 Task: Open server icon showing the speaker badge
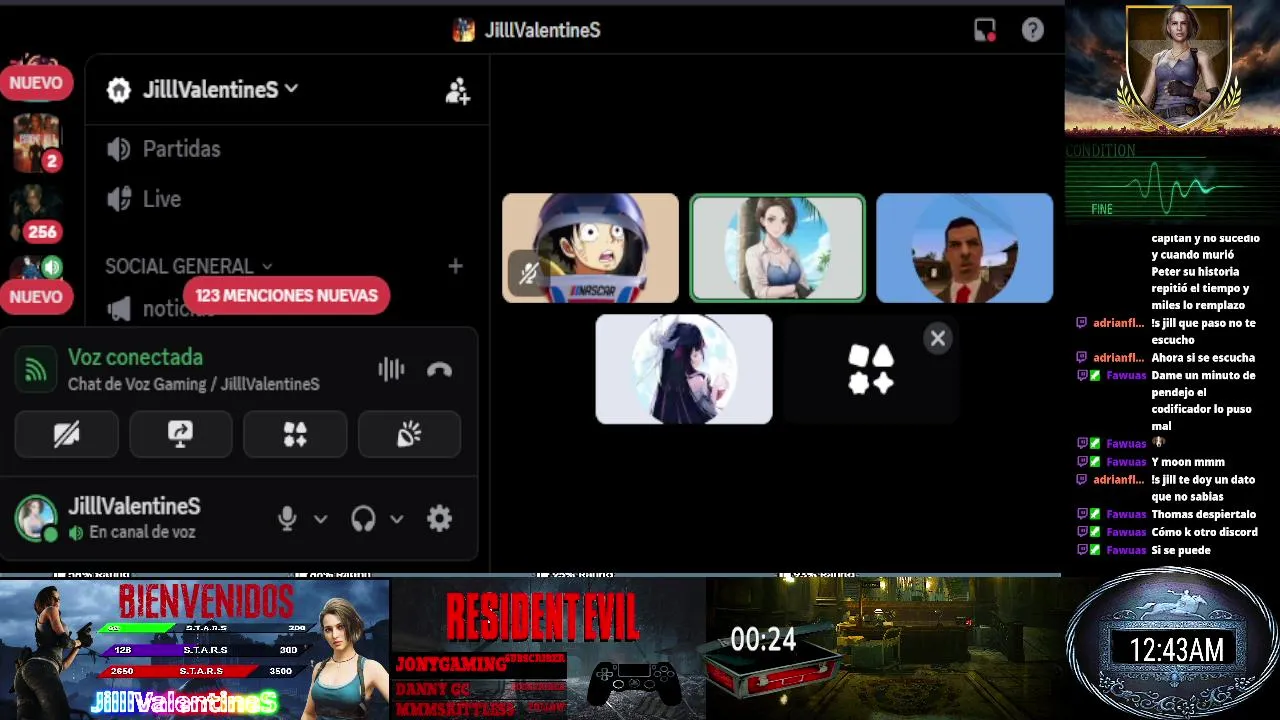[x=37, y=267]
